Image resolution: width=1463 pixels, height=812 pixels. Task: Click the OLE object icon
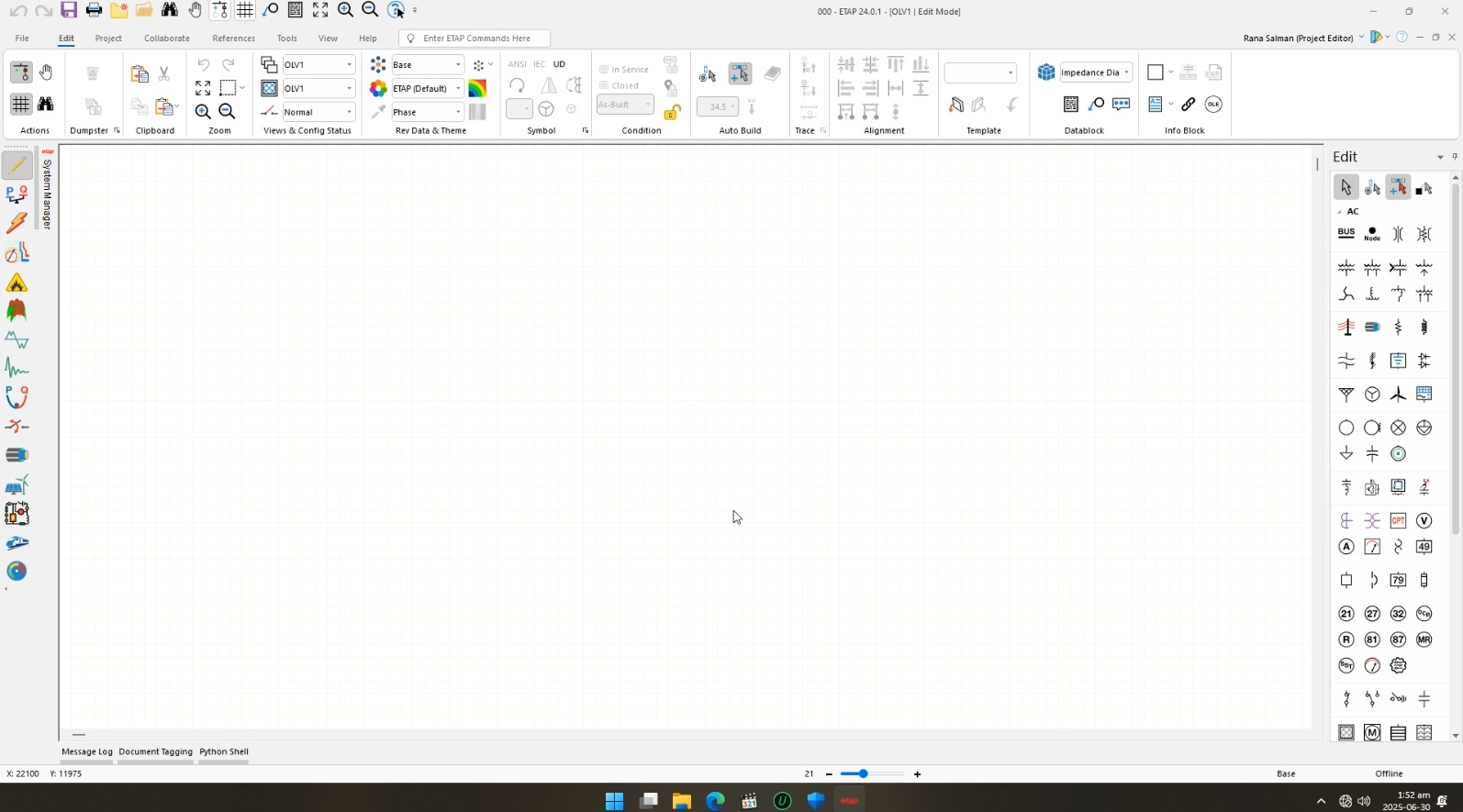(x=1213, y=105)
